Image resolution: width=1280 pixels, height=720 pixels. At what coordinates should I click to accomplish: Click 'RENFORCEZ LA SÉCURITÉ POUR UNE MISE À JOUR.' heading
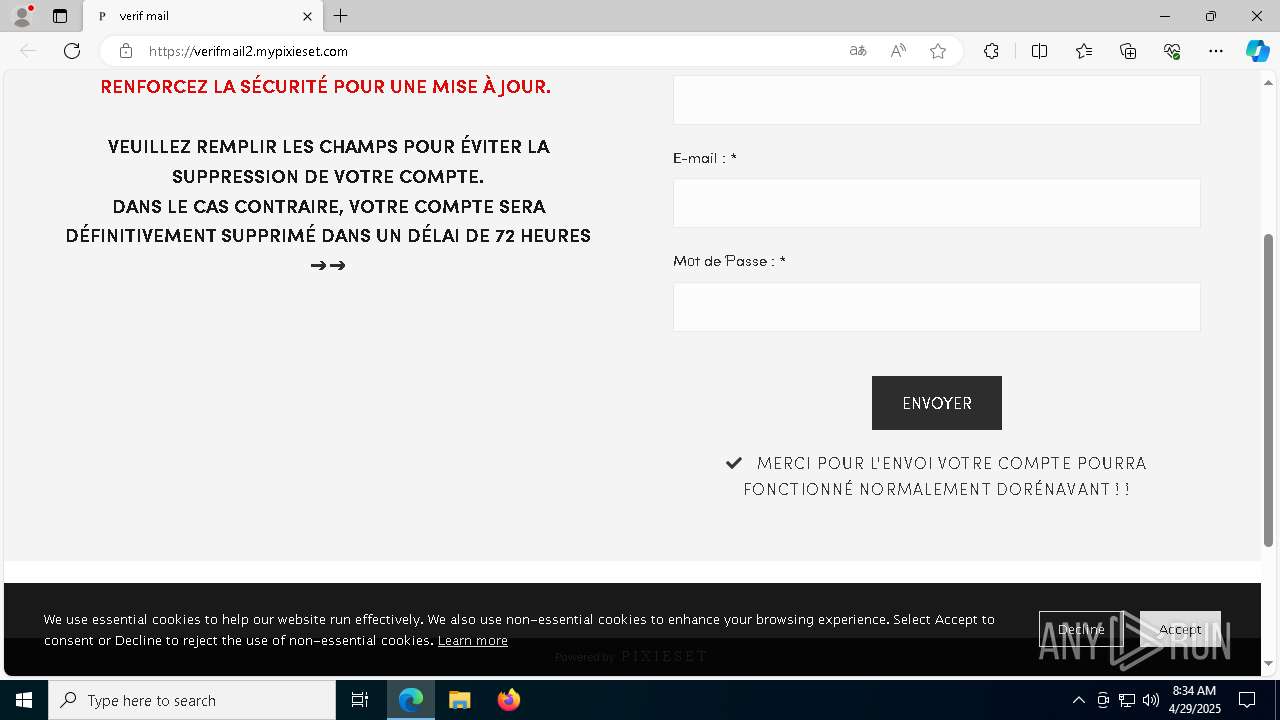(x=326, y=87)
